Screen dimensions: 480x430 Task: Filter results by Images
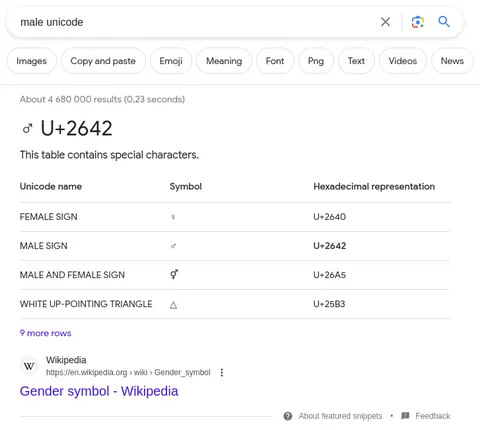pos(32,61)
